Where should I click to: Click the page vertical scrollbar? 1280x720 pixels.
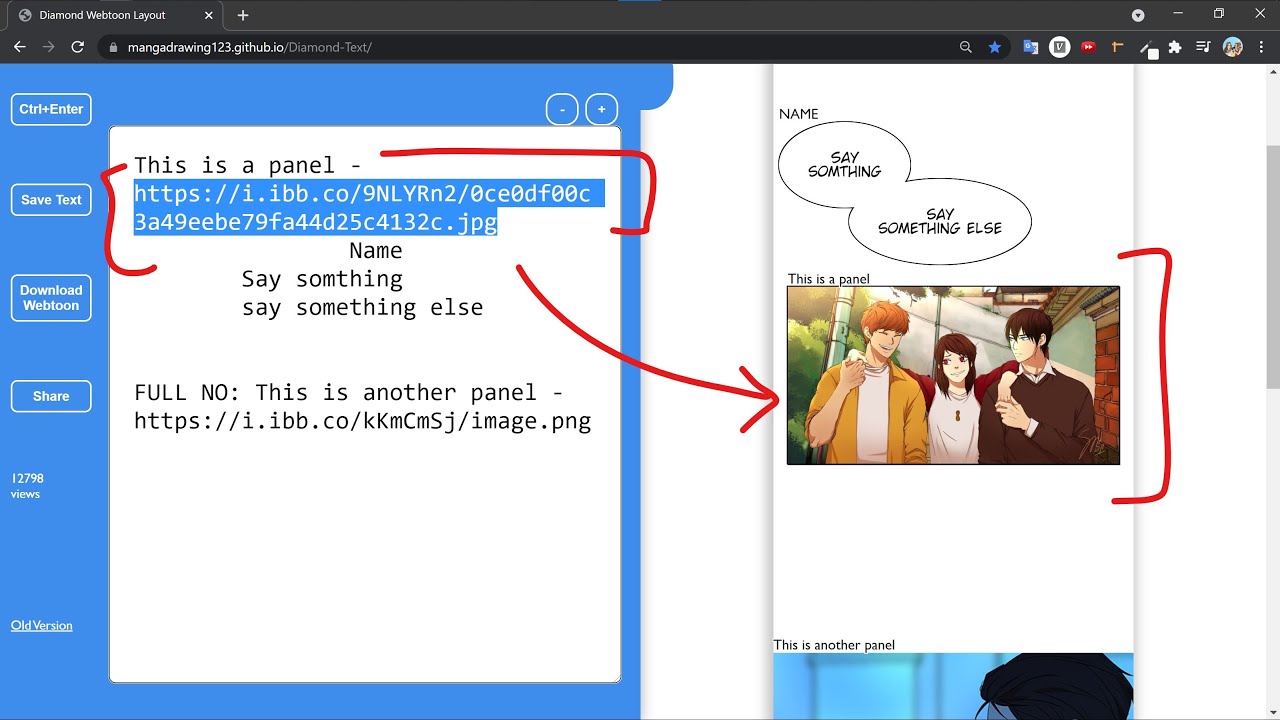(x=1273, y=267)
